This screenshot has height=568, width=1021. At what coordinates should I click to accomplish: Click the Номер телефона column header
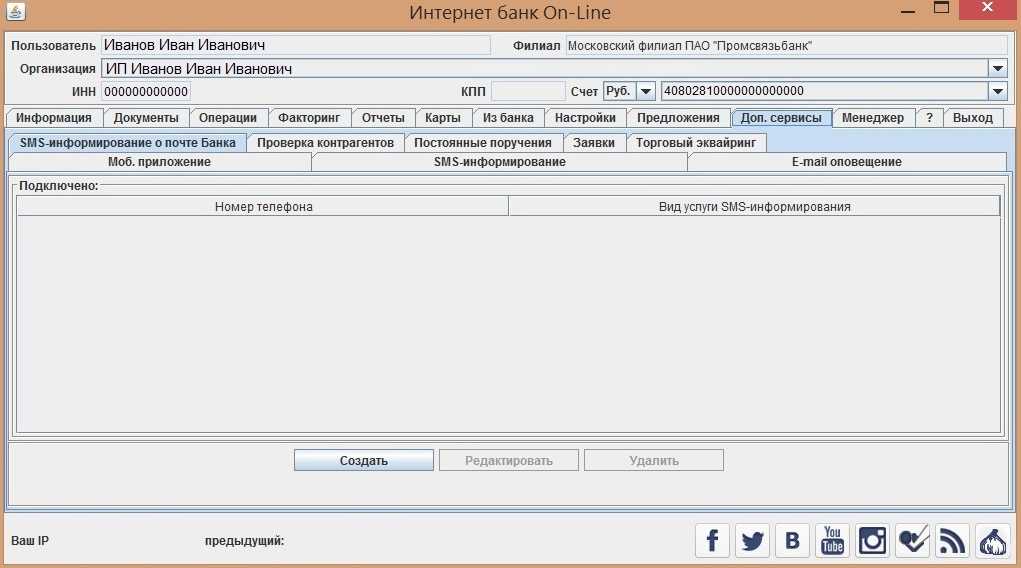[x=263, y=207]
